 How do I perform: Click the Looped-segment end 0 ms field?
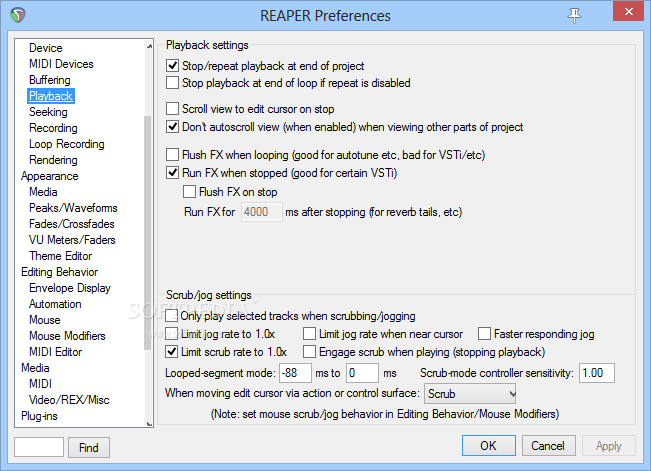(x=362, y=373)
